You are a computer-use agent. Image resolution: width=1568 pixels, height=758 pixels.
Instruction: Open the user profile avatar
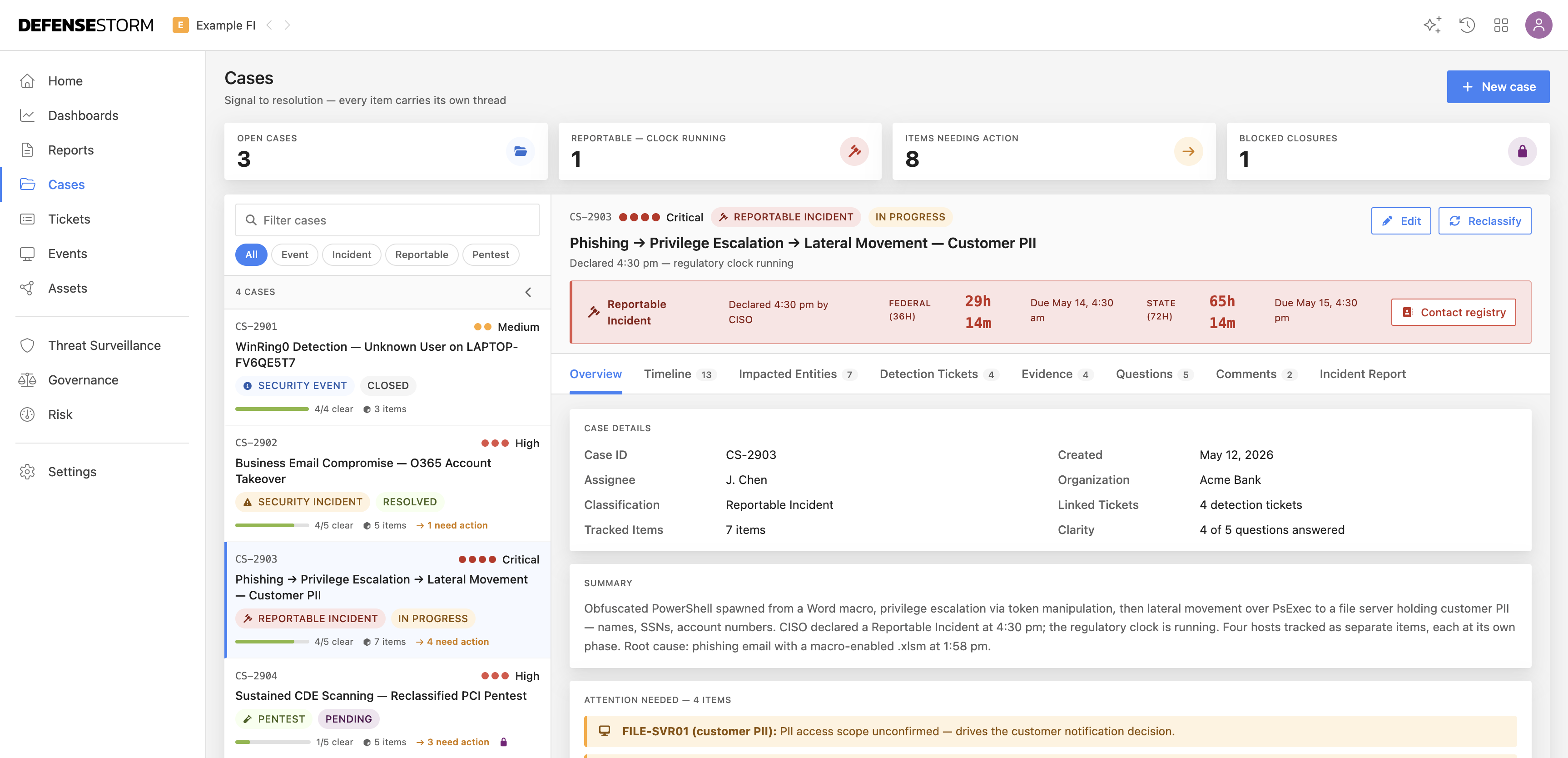coord(1538,25)
